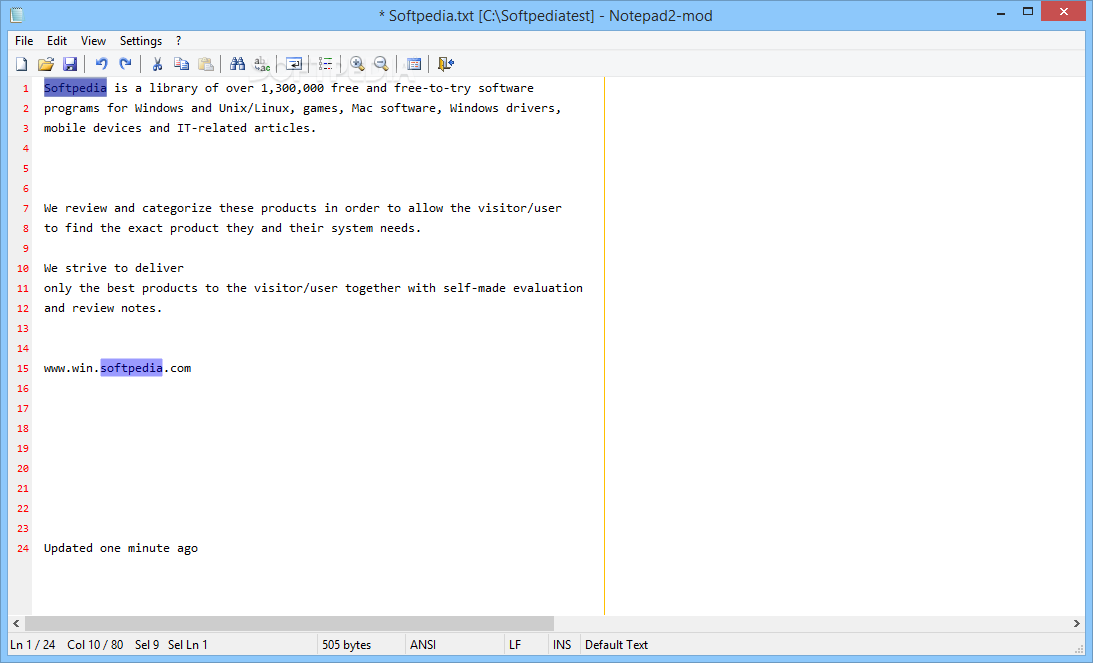Open the ? help menu
The image size is (1093, 663).
click(178, 40)
